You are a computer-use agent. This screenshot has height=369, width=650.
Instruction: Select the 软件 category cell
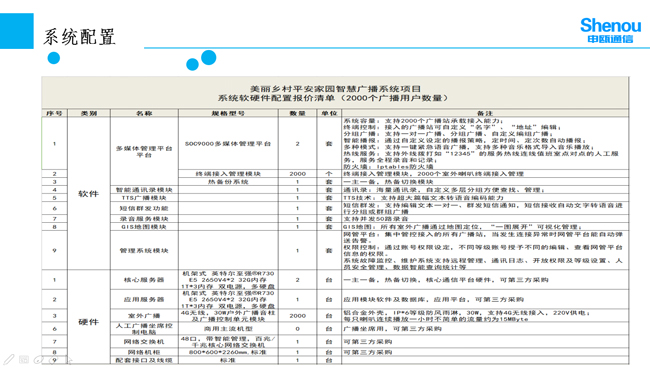coord(88,194)
